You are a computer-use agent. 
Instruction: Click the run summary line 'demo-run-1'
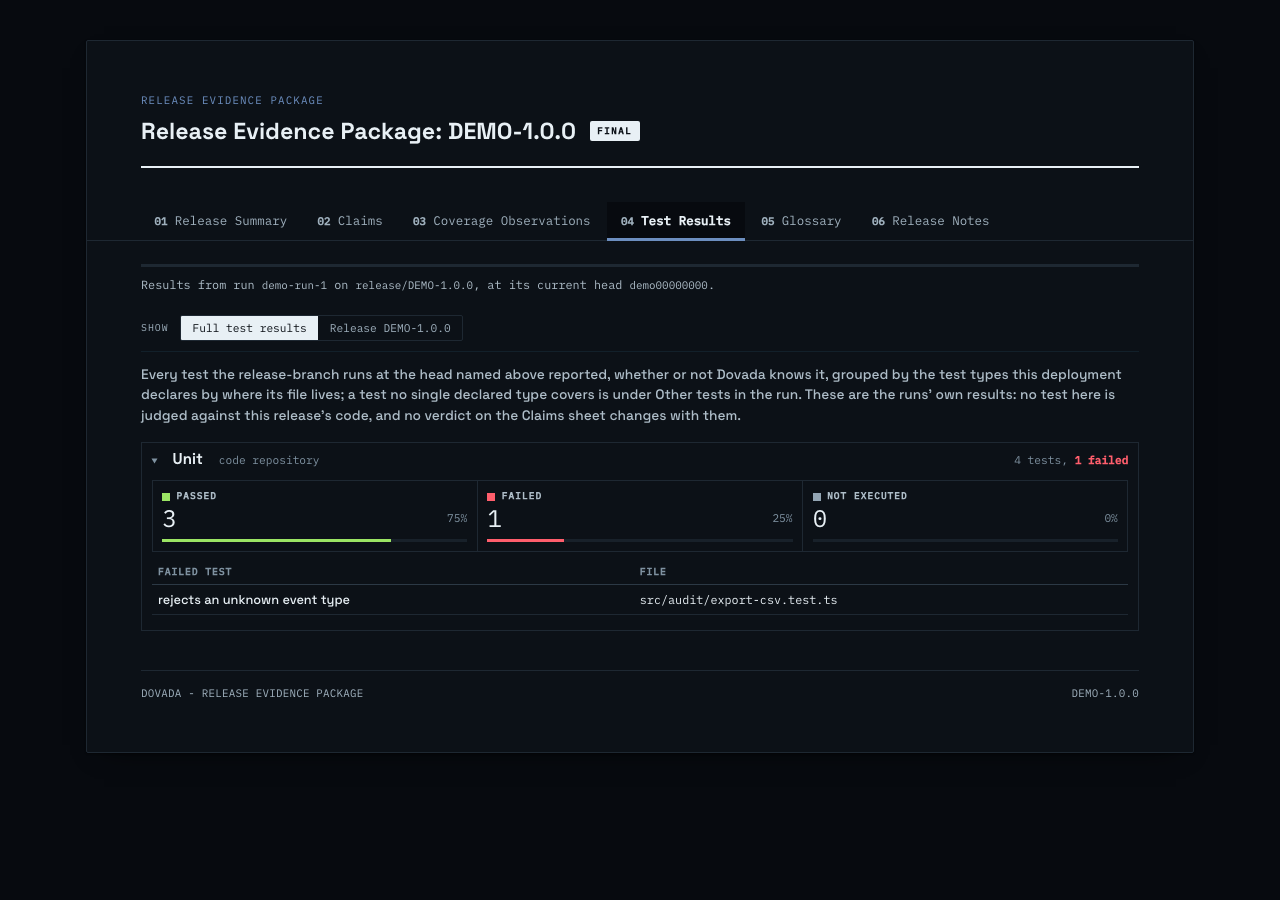tap(294, 285)
